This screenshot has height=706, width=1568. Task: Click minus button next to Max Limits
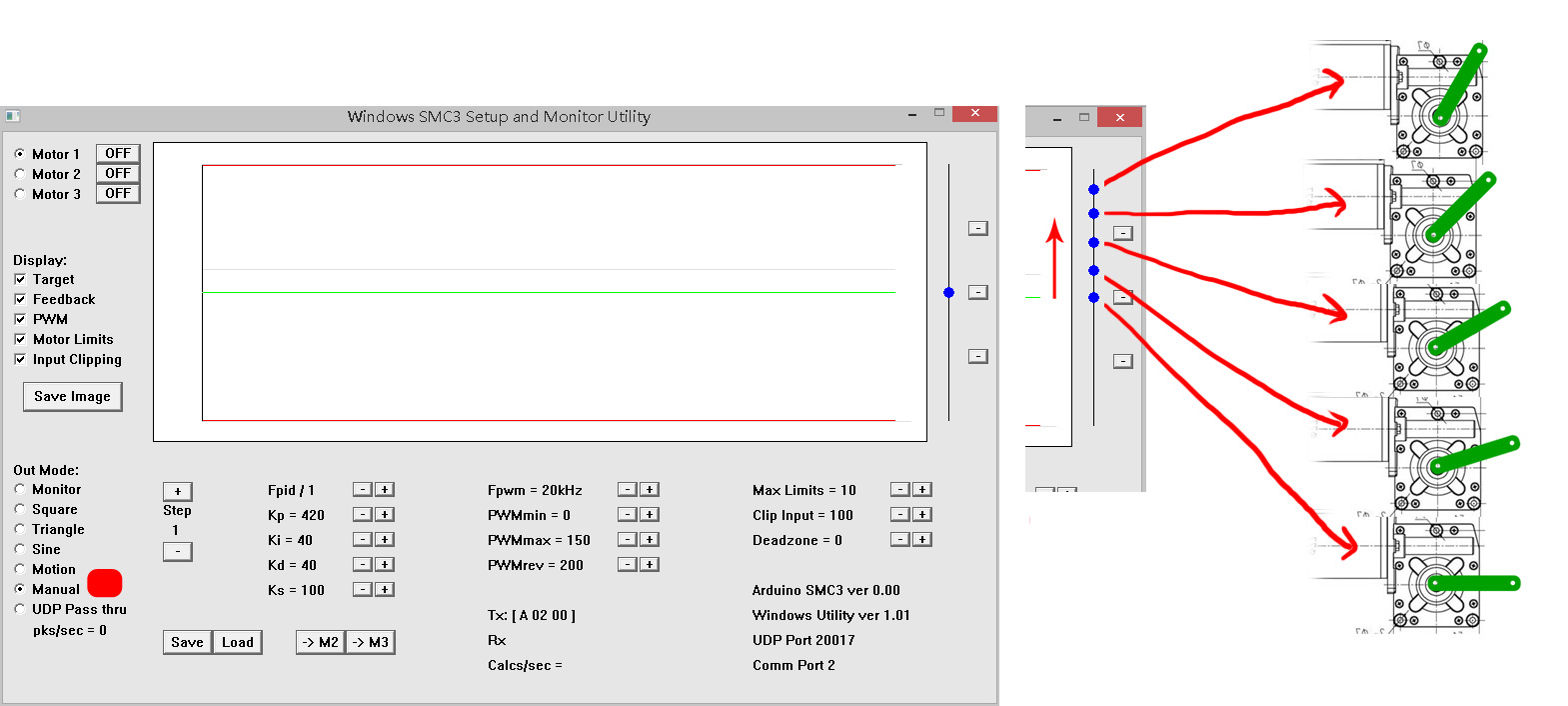click(x=900, y=490)
